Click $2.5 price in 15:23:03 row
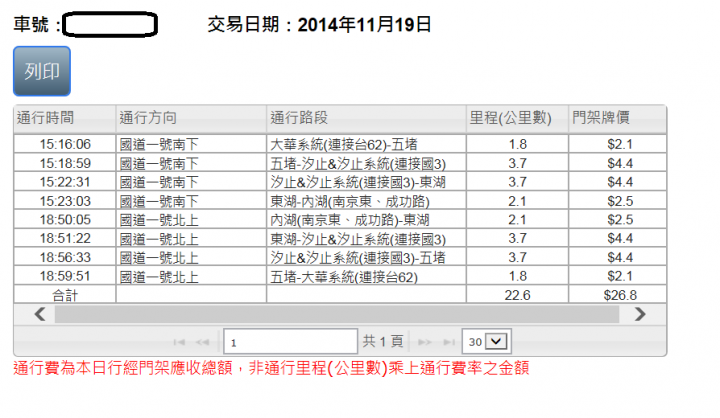Screen dimensions: 720x418 click(x=618, y=201)
